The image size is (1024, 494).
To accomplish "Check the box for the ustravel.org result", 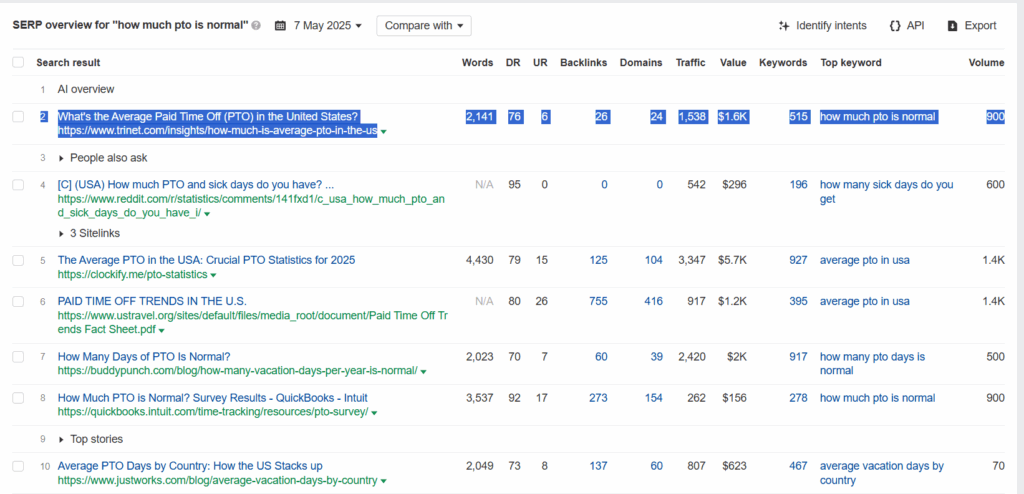I will coord(18,301).
